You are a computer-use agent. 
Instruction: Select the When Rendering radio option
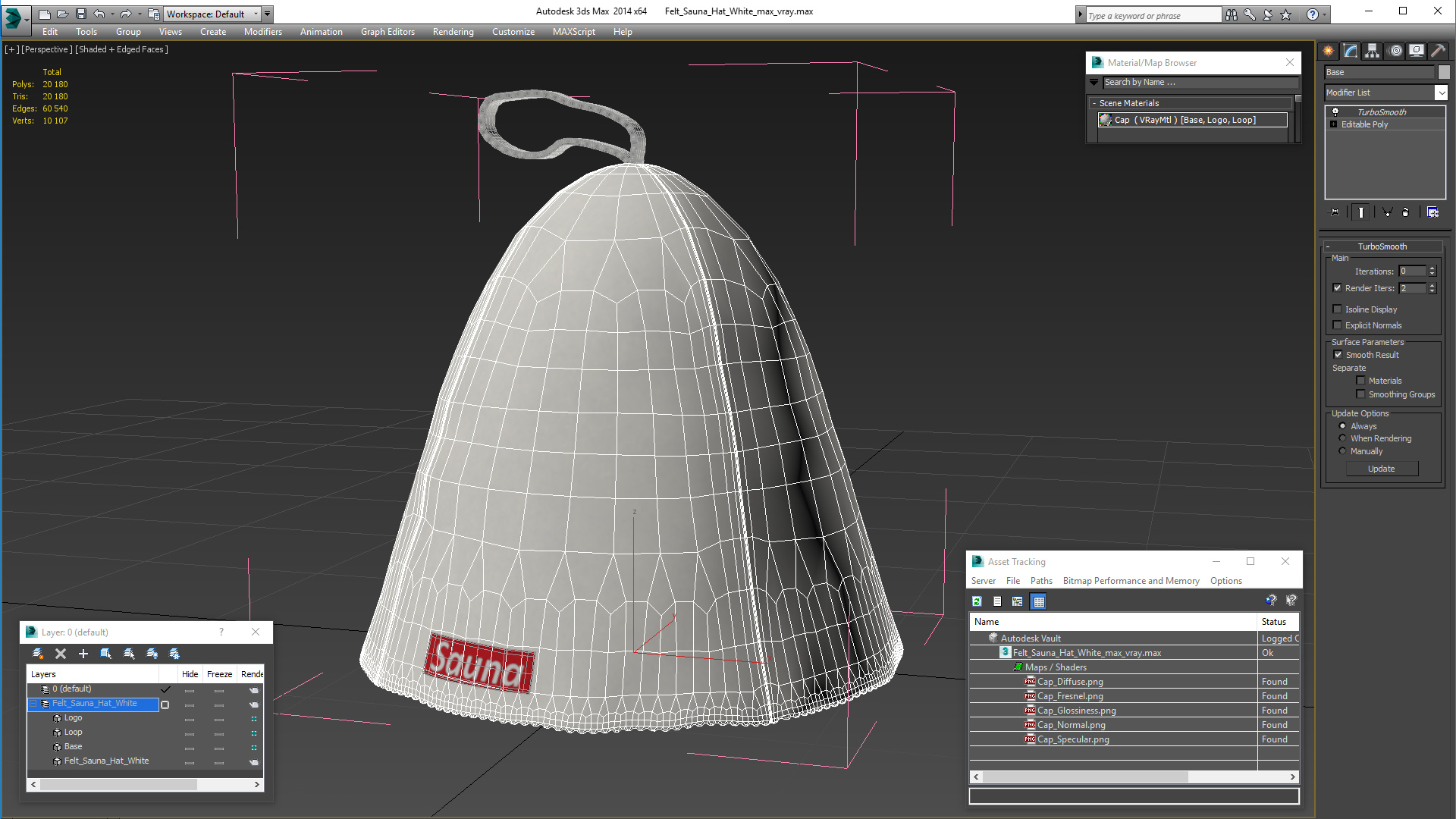tap(1342, 438)
